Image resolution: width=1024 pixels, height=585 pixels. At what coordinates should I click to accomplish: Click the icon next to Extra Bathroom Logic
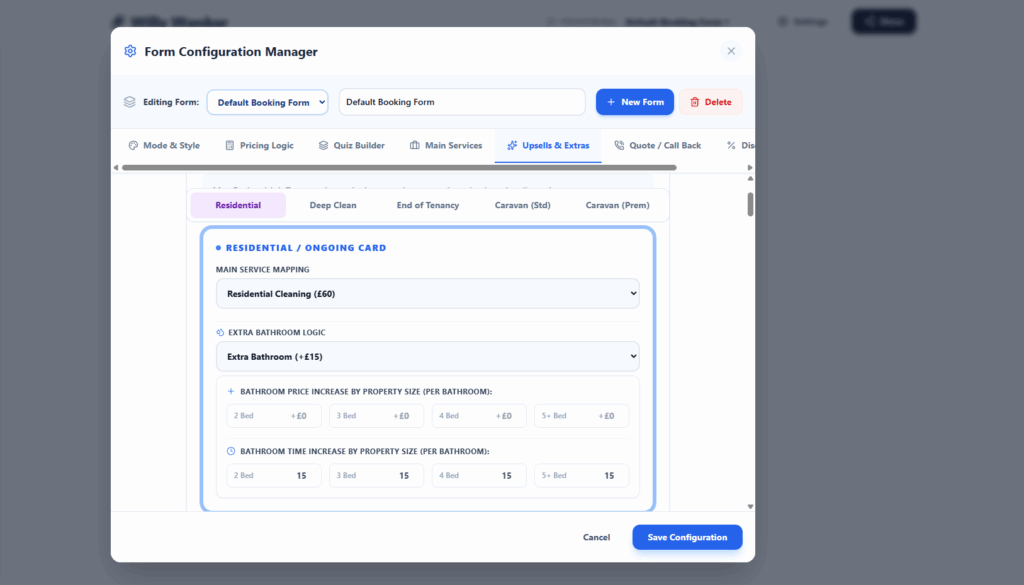[x=220, y=332]
